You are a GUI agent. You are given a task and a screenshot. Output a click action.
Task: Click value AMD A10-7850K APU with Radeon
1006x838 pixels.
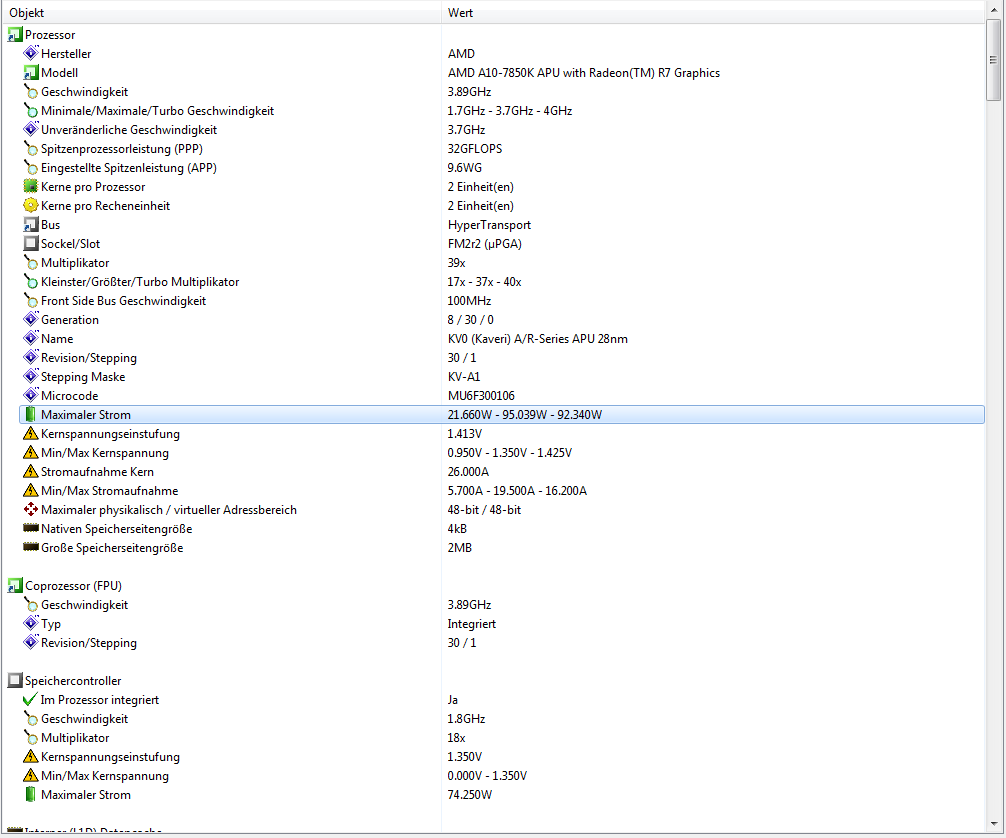[584, 73]
